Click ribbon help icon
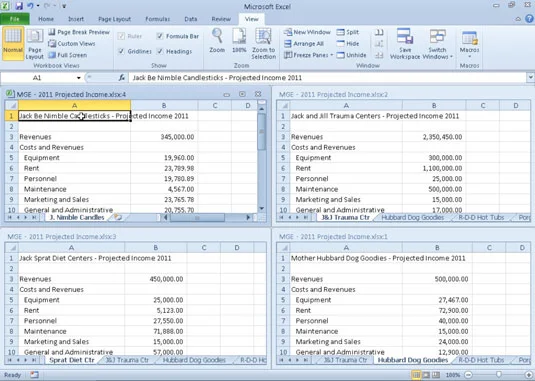The height and width of the screenshot is (381, 535). pyautogui.click(x=529, y=19)
